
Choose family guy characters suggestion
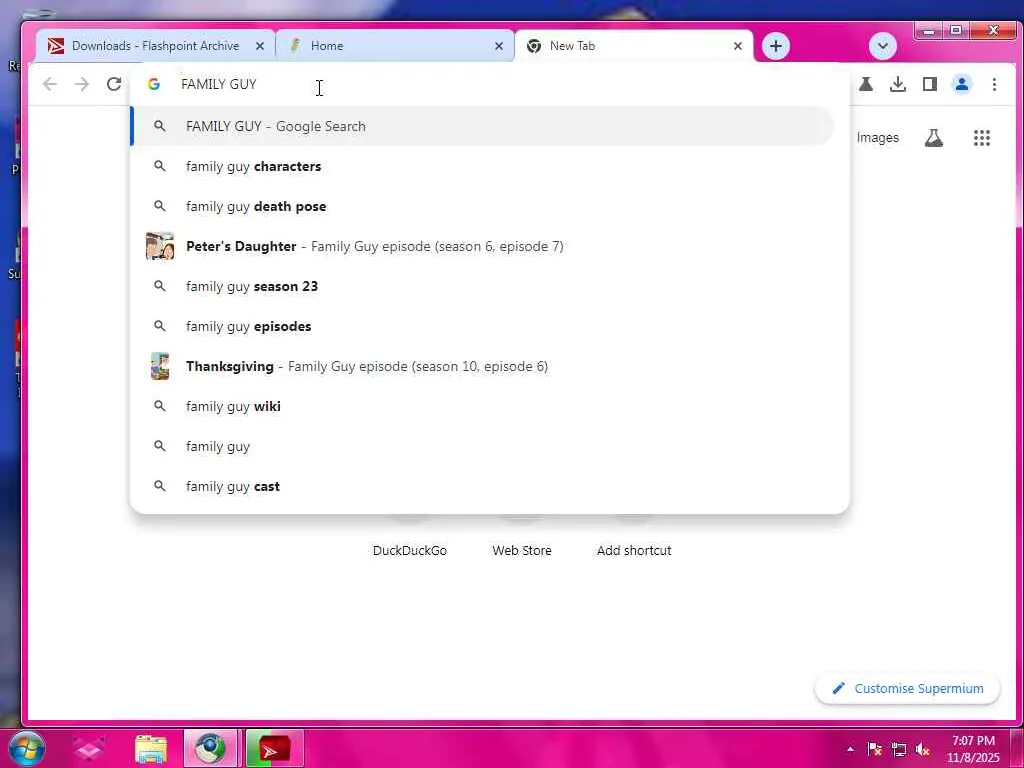(x=482, y=167)
